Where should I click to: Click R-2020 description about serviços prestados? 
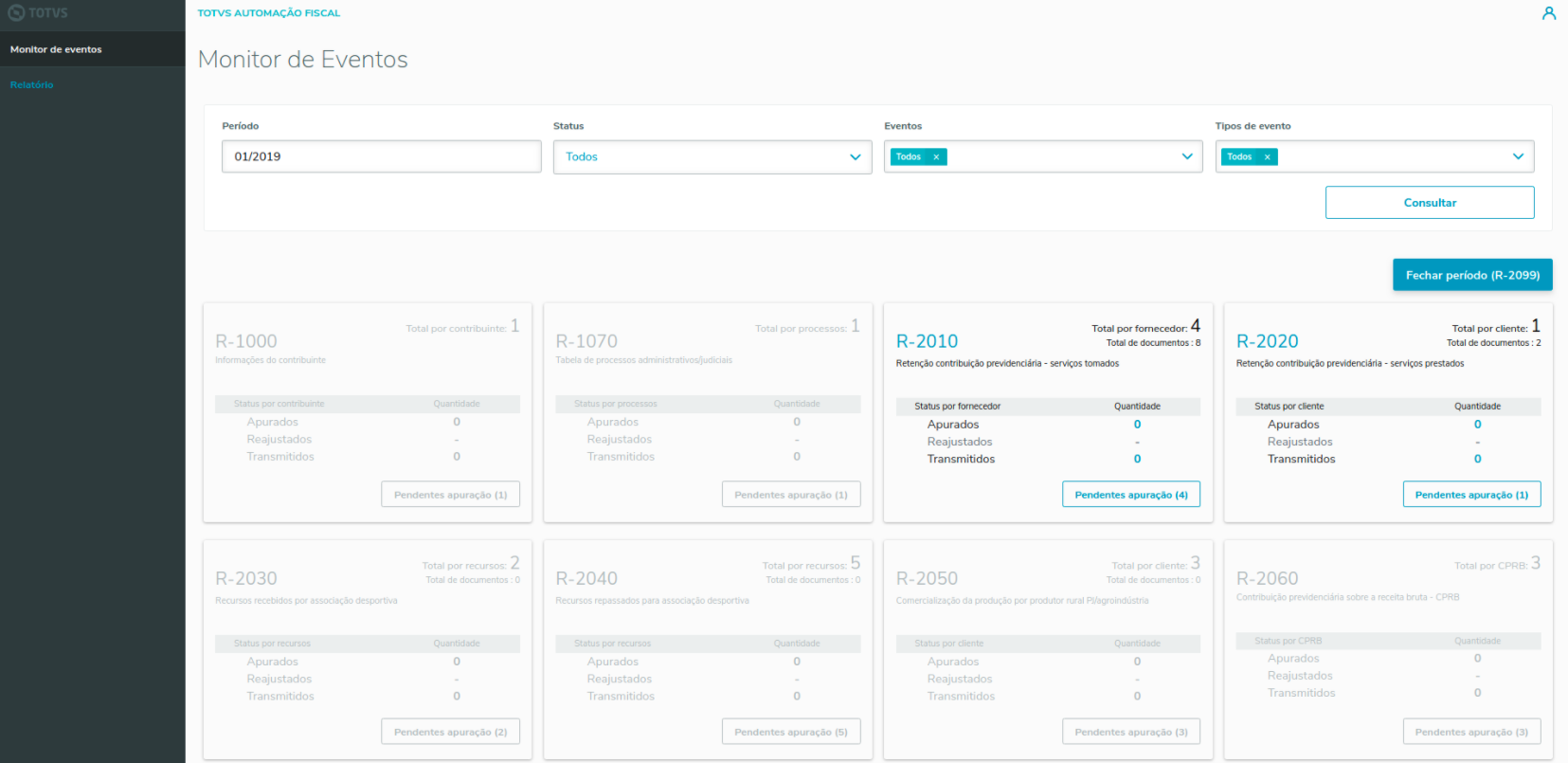[1350, 364]
